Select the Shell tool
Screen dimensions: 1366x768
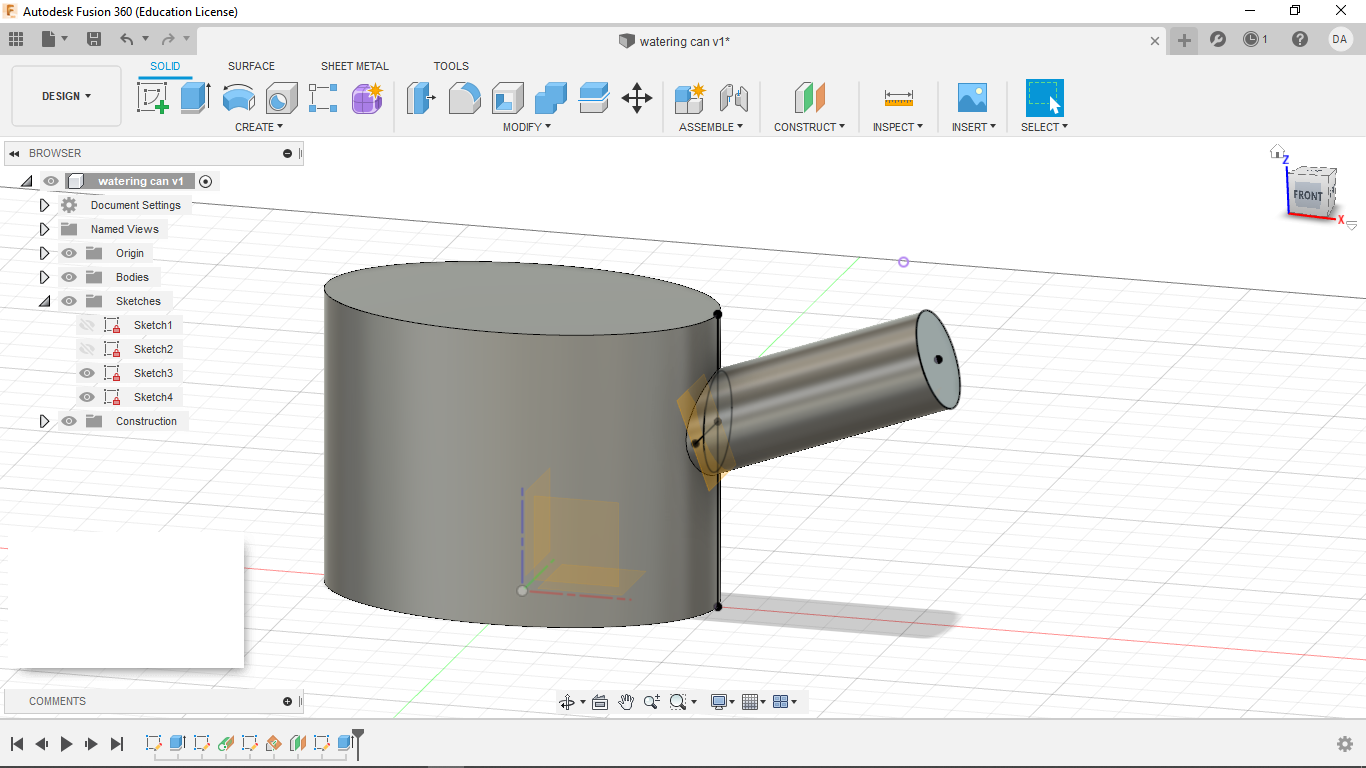[508, 98]
